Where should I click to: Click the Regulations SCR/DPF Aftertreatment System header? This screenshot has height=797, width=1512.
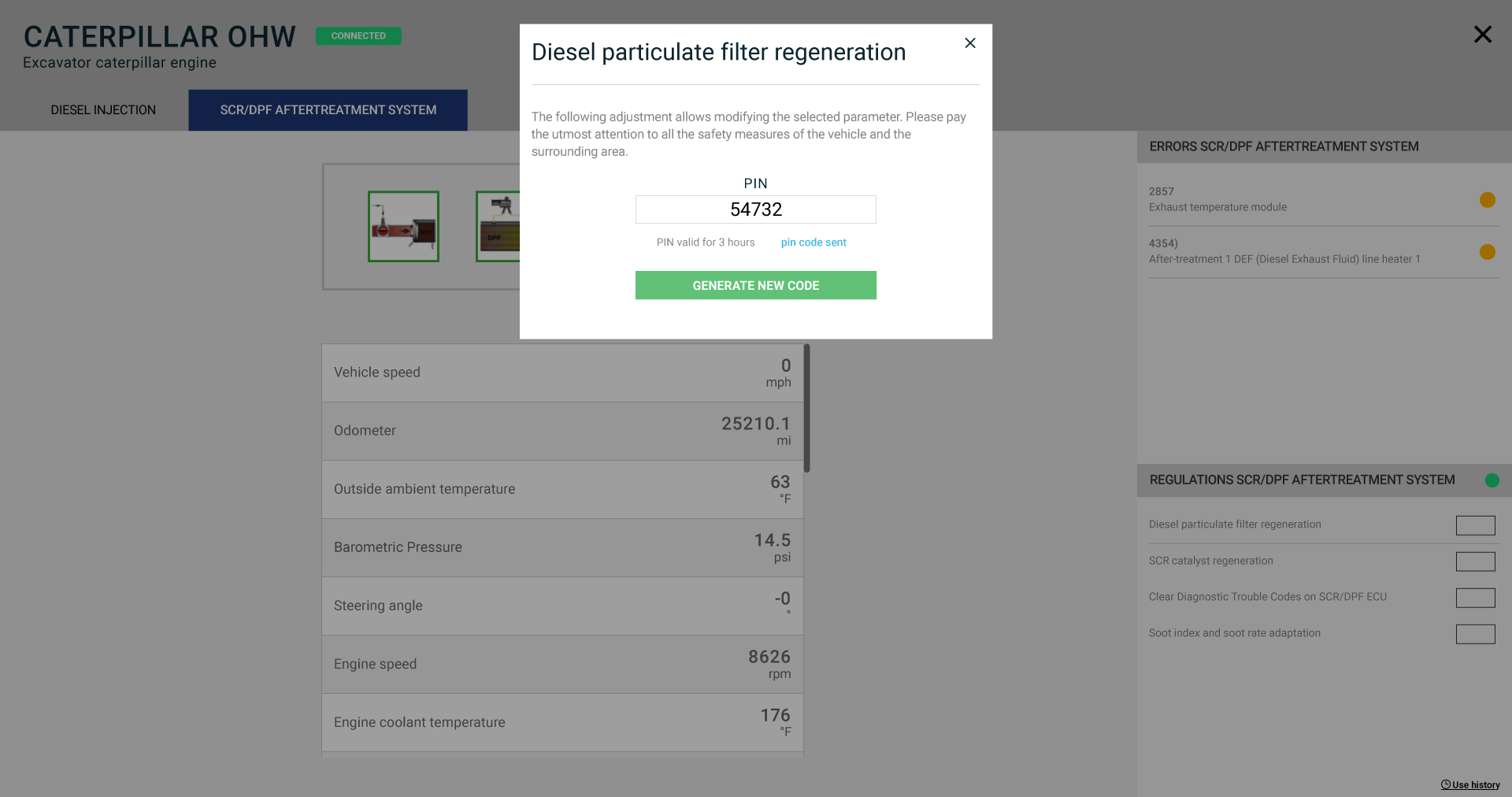(x=1325, y=480)
